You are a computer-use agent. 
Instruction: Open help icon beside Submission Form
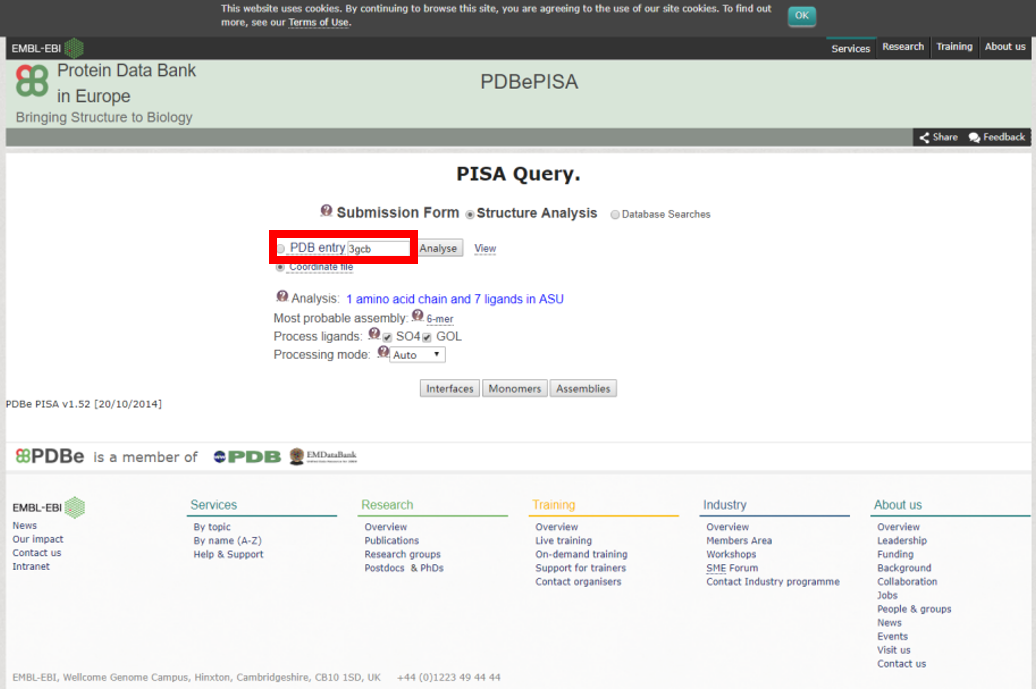[x=326, y=211]
